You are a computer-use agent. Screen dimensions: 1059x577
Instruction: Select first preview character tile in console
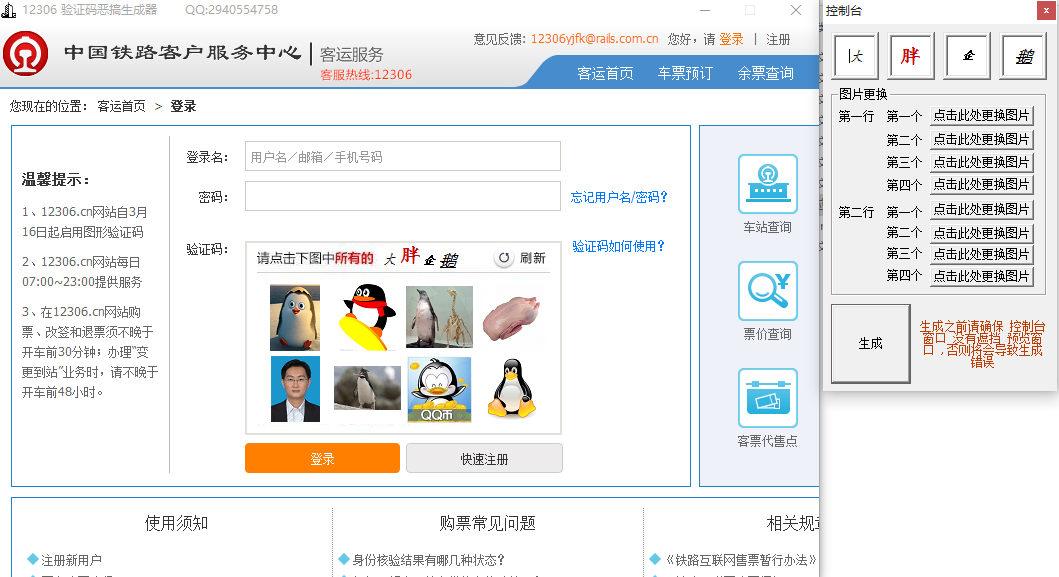point(856,56)
